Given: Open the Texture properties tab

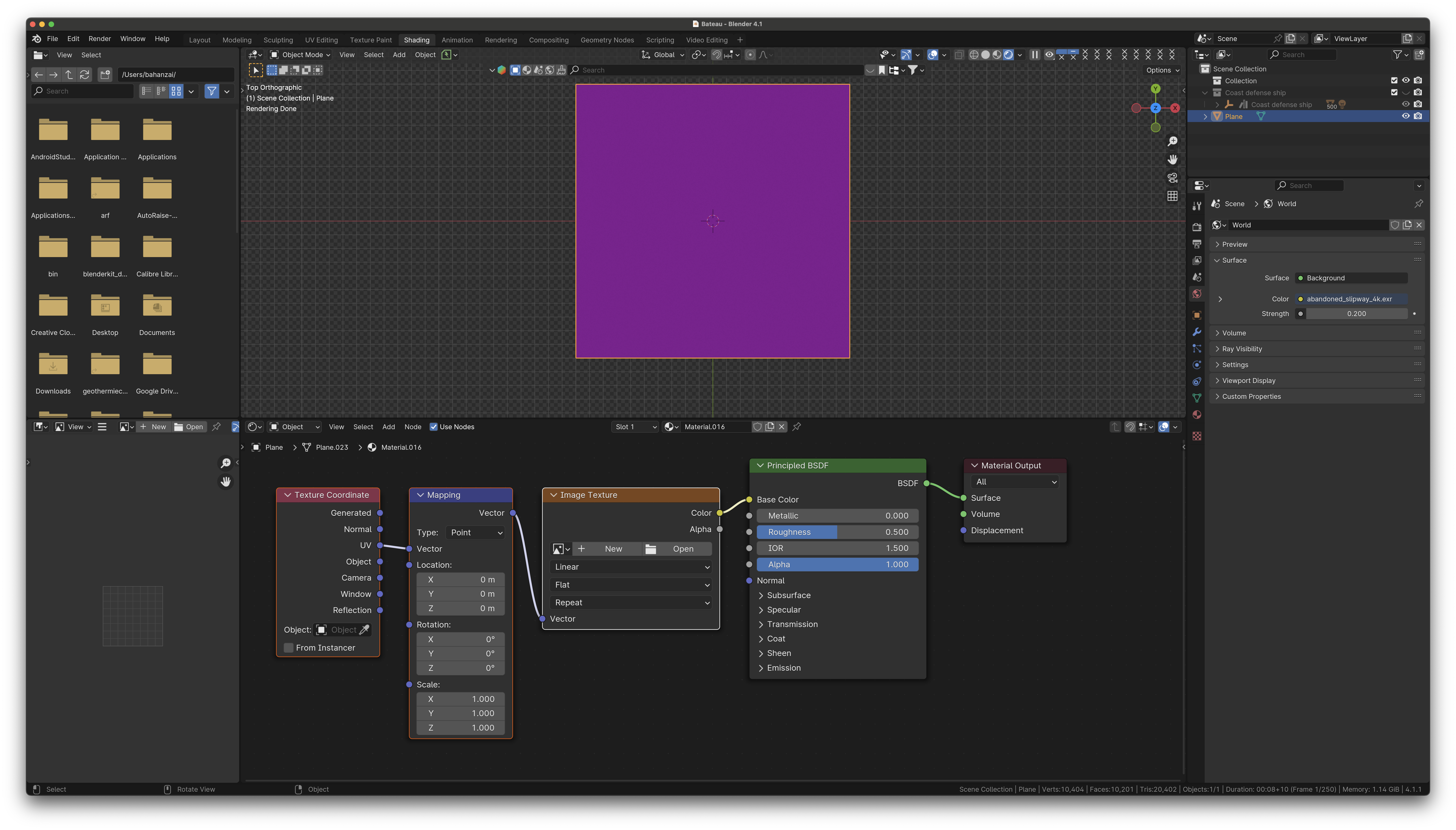Looking at the screenshot, I should [x=1197, y=436].
